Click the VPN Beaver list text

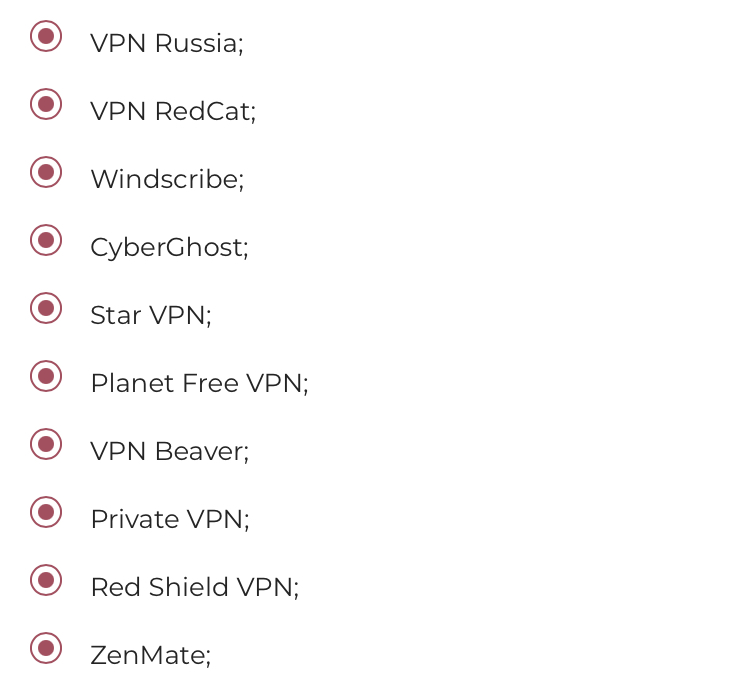[169, 452]
